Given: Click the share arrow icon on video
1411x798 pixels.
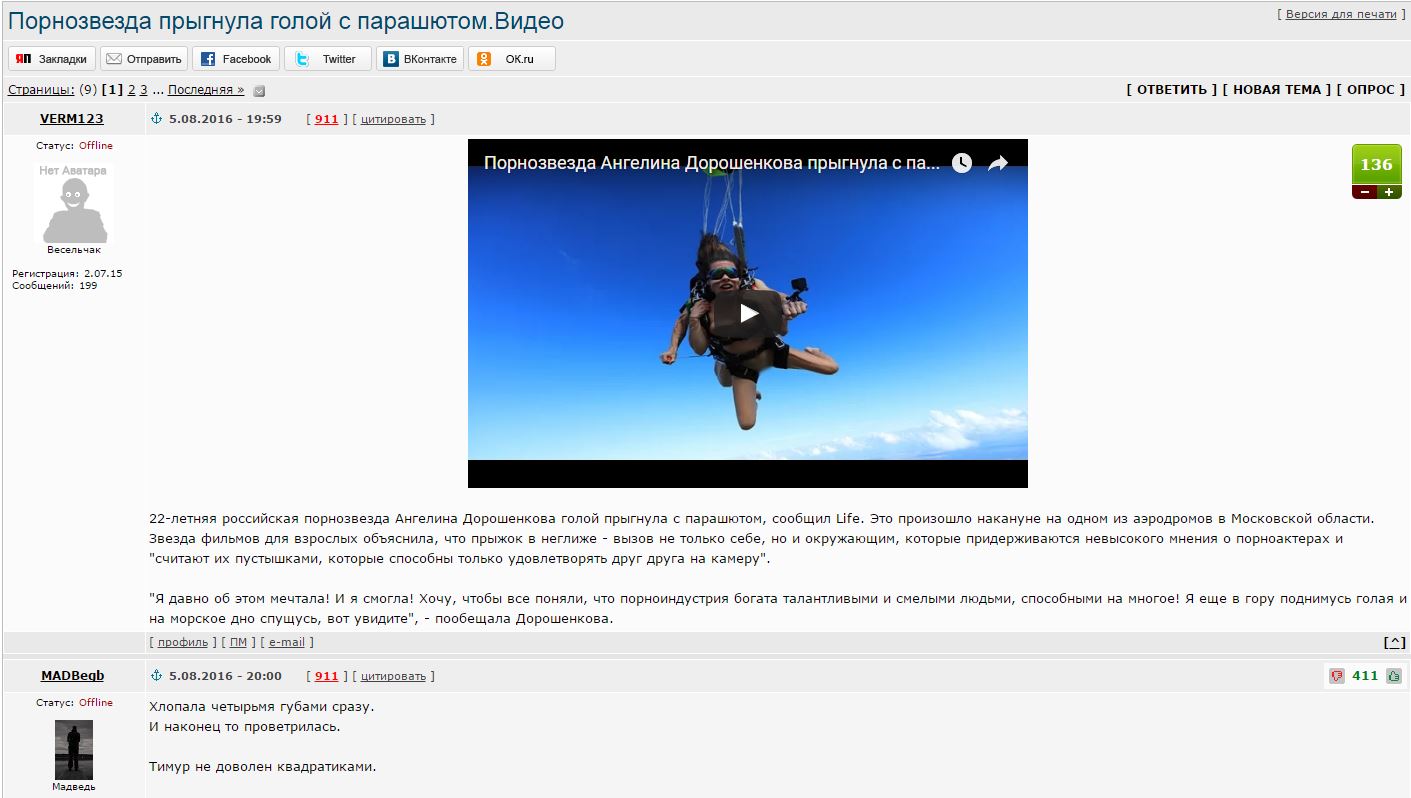Looking at the screenshot, I should 998,163.
